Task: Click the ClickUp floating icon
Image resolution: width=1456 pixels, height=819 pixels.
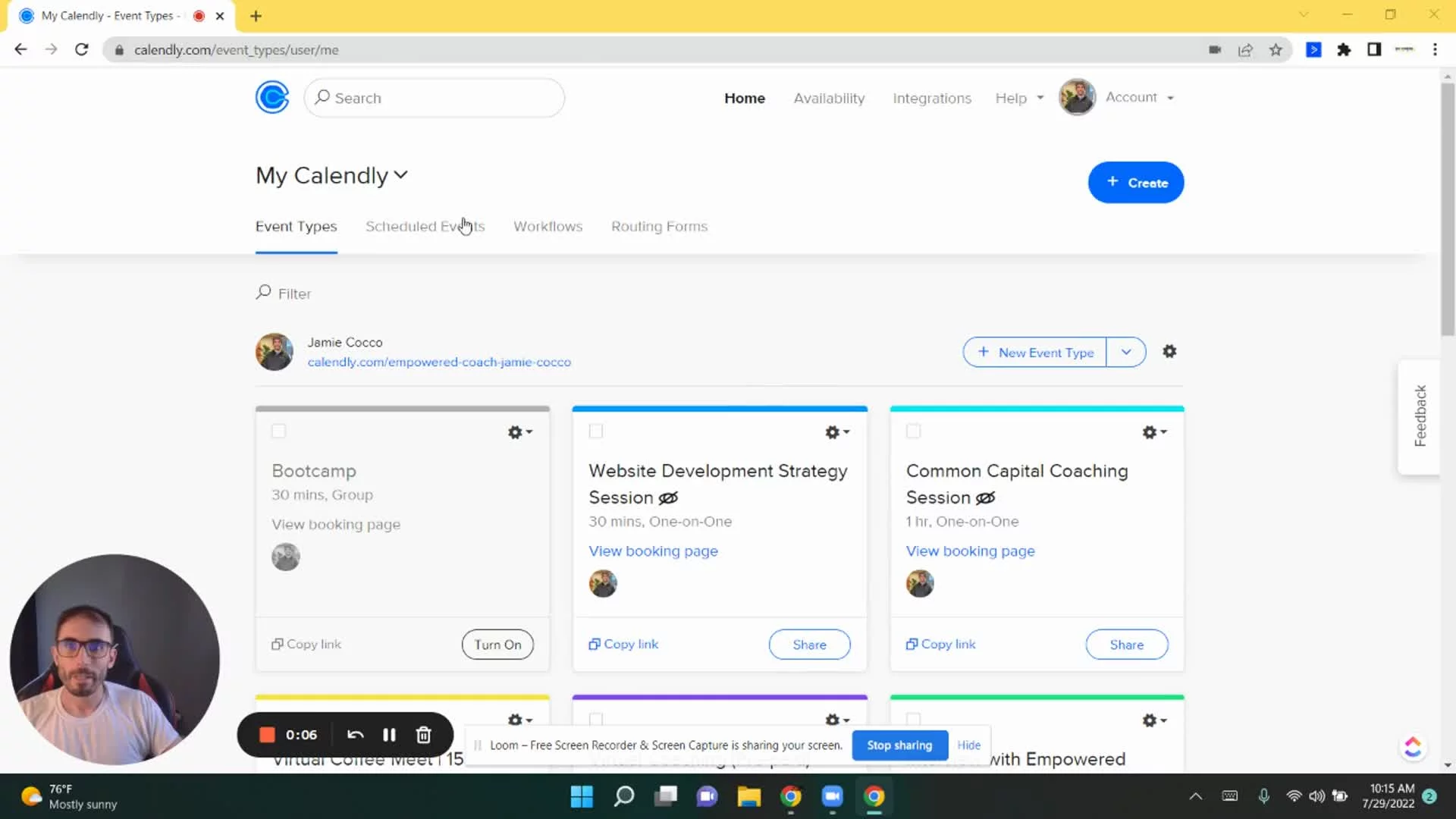Action: coord(1413,748)
